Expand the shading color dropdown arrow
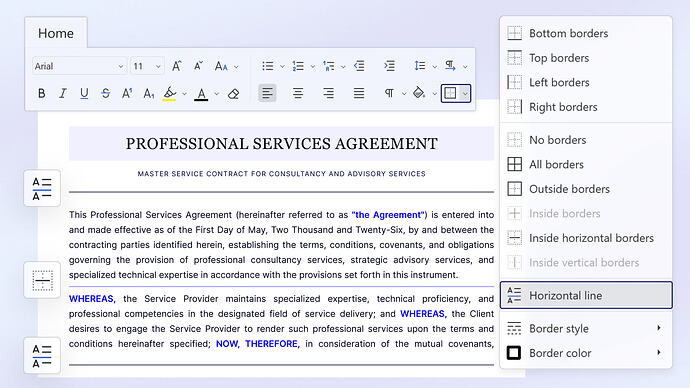This screenshot has height=388, width=690. click(434, 94)
